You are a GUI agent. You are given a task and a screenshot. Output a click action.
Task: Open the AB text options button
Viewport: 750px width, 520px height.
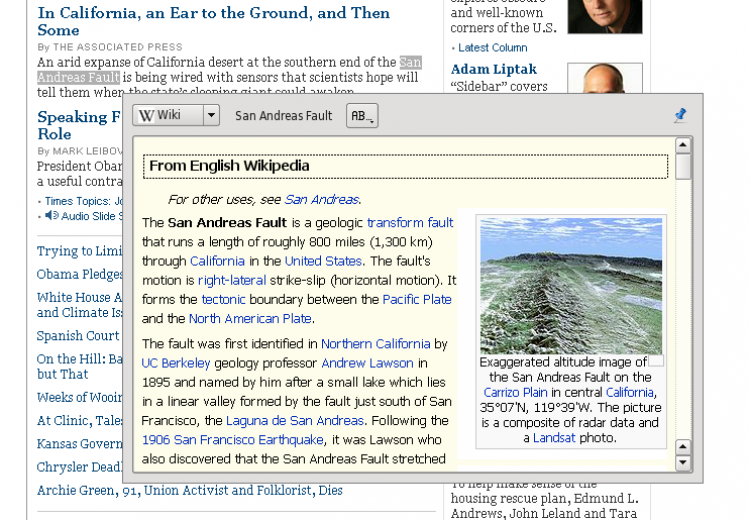(x=362, y=116)
